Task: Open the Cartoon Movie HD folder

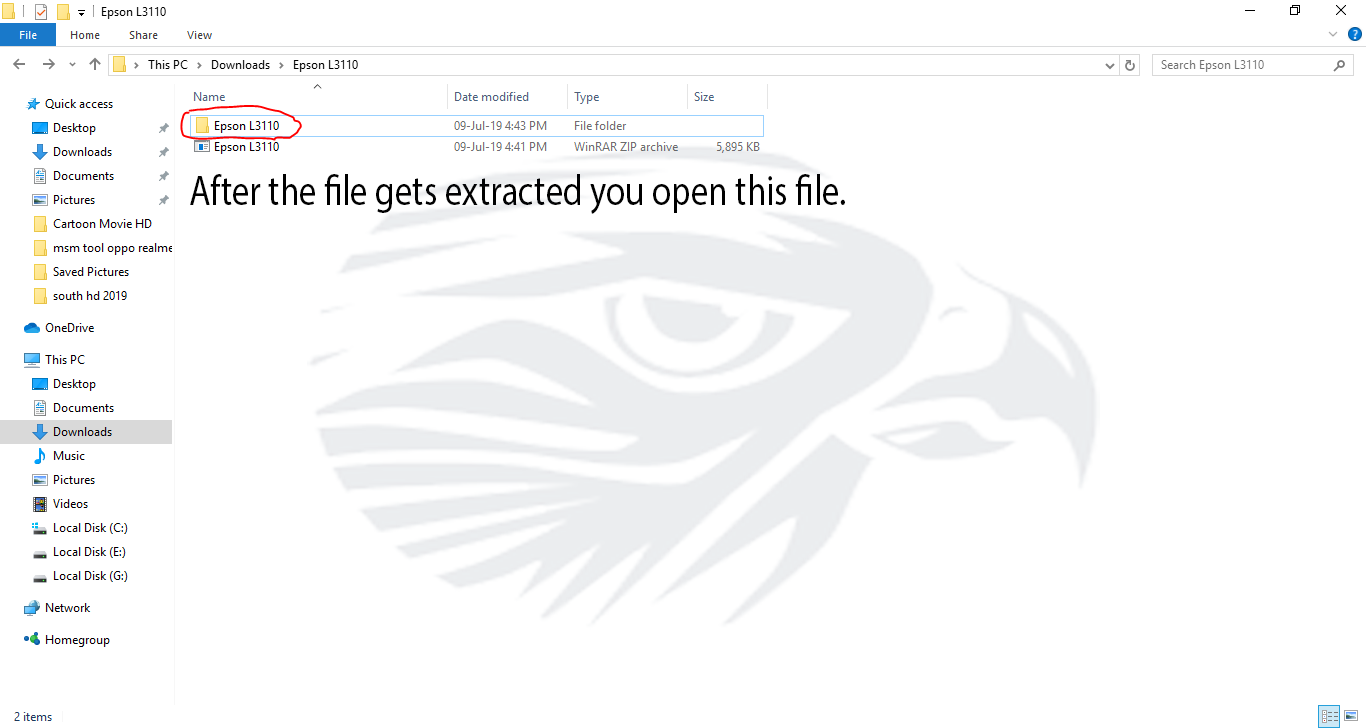Action: [102, 224]
